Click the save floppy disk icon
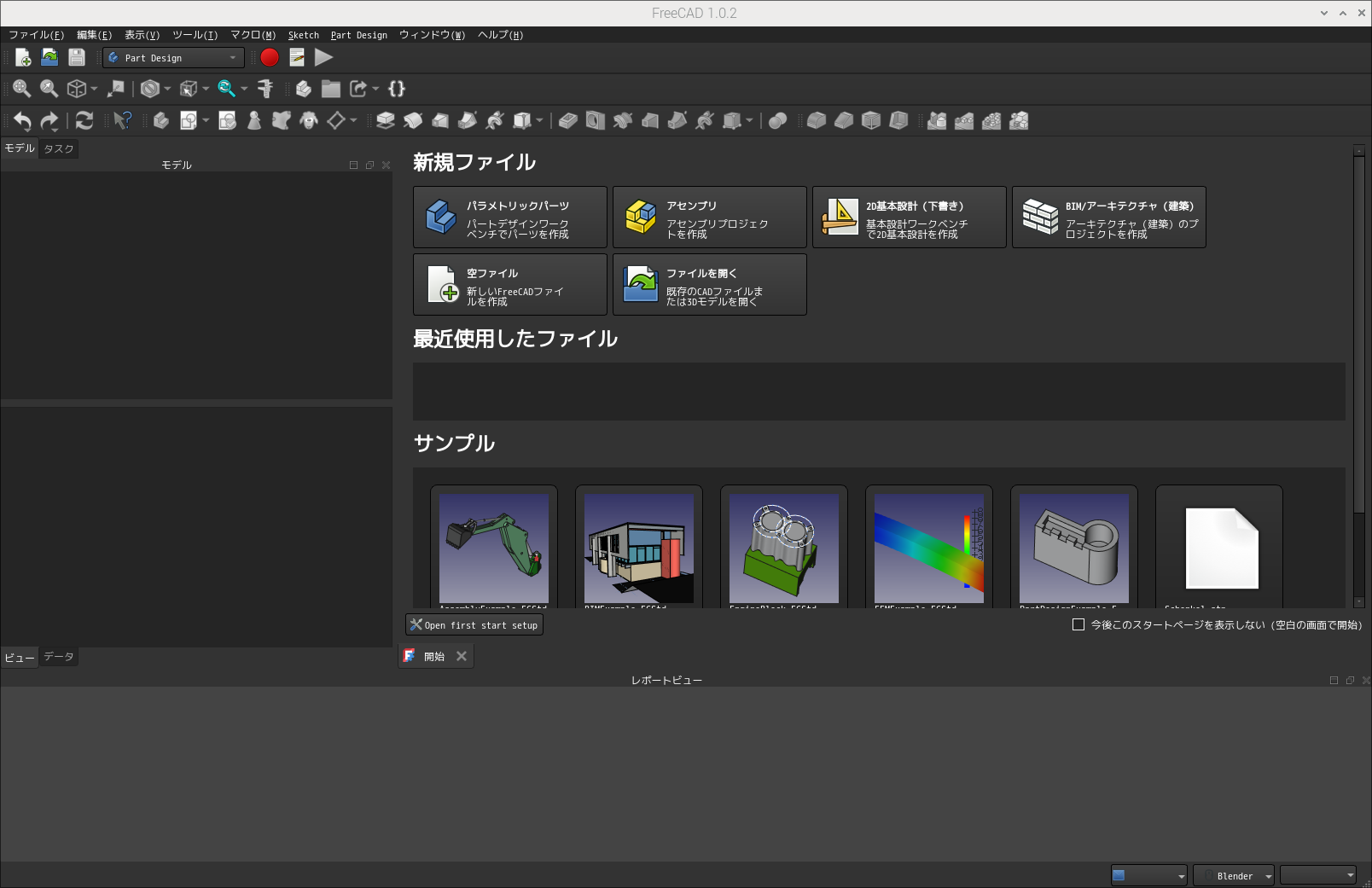Viewport: 1372px width, 888px height. coord(77,57)
